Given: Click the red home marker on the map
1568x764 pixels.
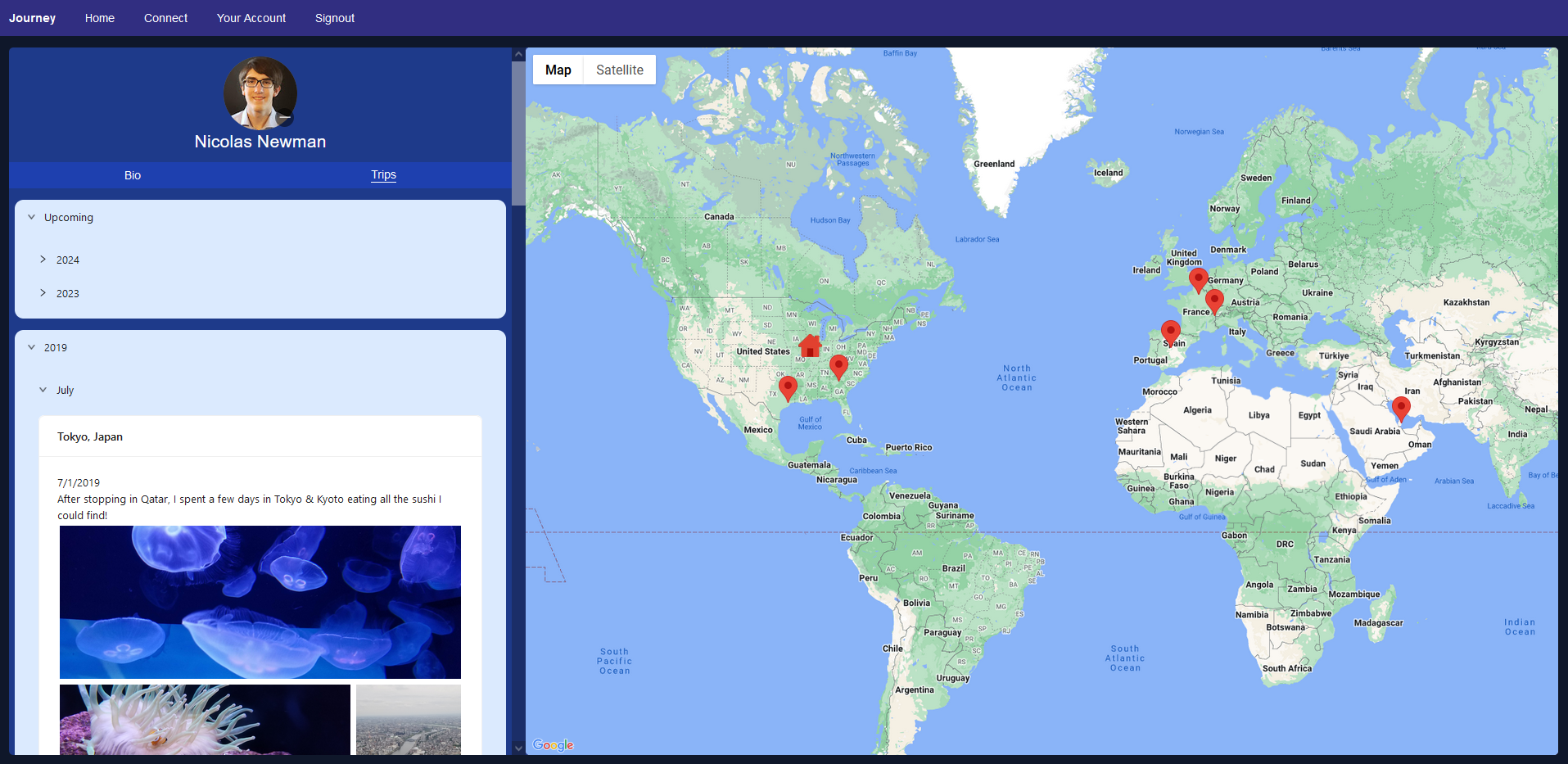Looking at the screenshot, I should tap(810, 346).
